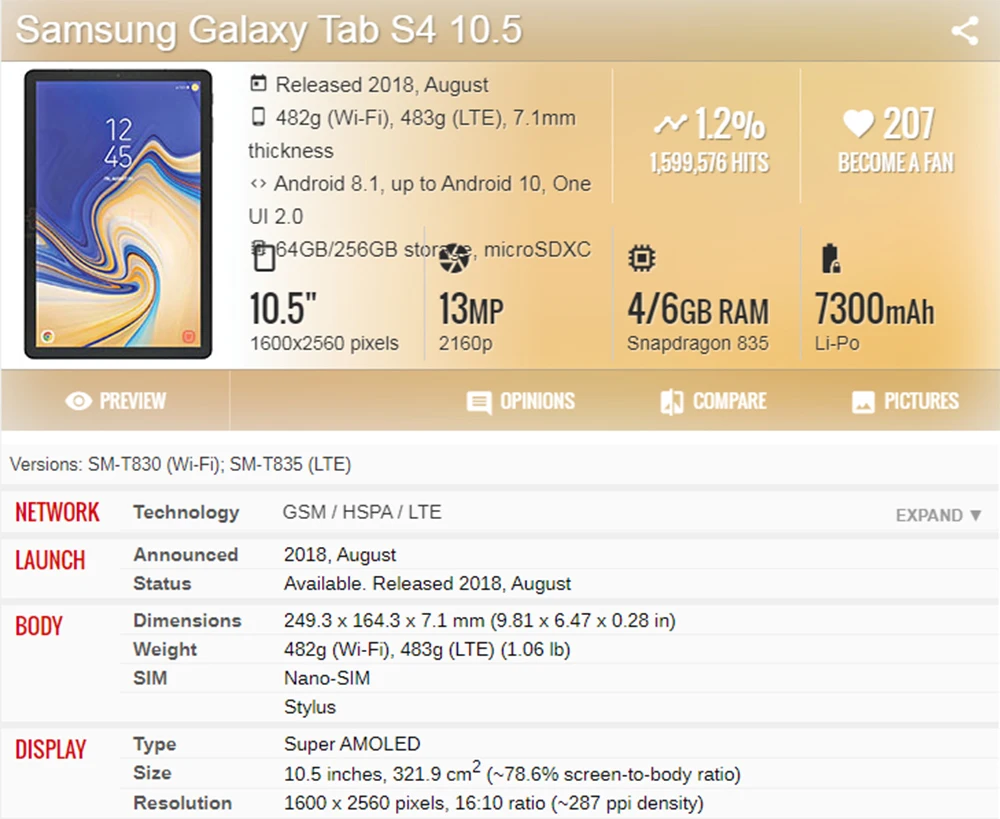This screenshot has height=819, width=1000.
Task: Click the '2160p' video text
Action: point(466,344)
